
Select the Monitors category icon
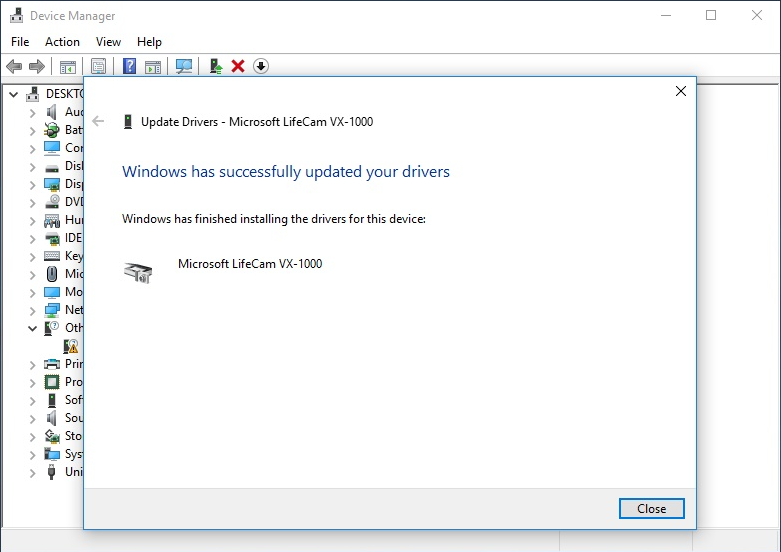point(52,292)
